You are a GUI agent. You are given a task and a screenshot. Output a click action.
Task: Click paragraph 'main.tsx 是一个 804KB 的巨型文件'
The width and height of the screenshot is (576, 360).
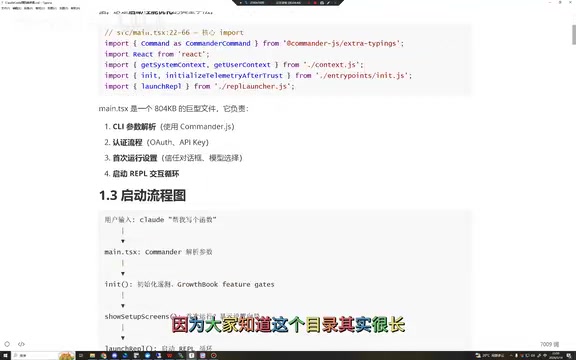pos(173,109)
